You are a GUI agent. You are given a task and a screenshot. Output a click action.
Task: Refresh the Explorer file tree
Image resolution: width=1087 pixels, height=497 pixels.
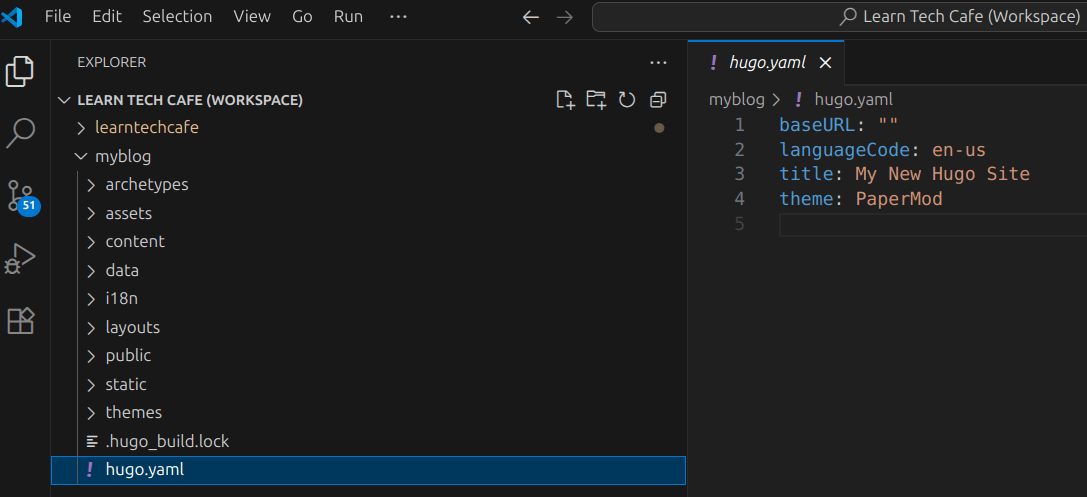tap(627, 101)
